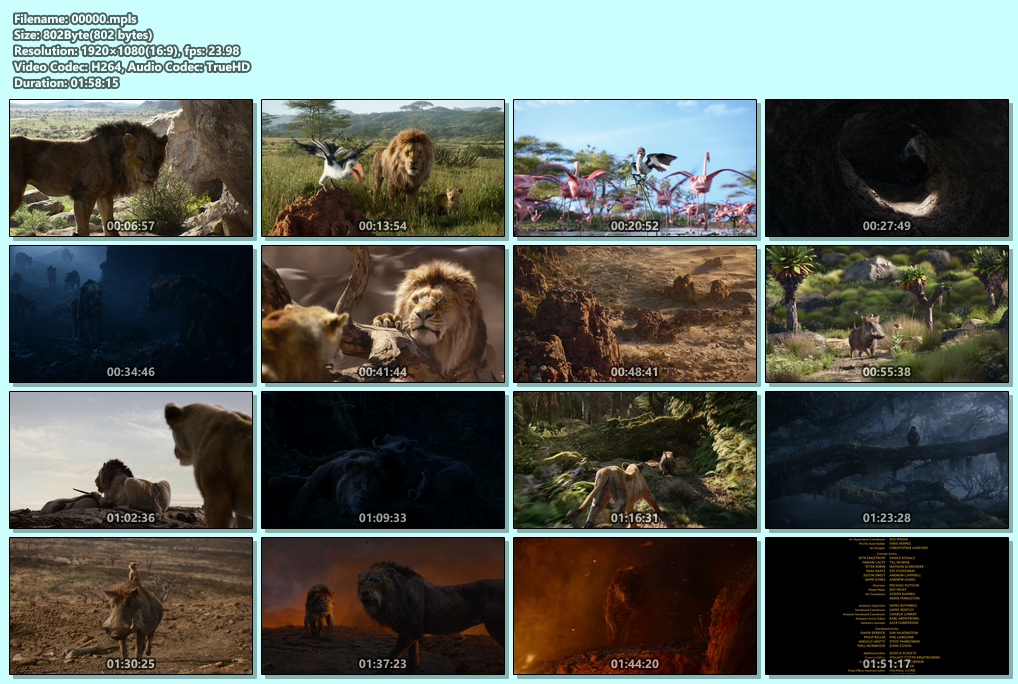
Task: Click the 'Duration: 01:58:15' text
Action: point(66,83)
